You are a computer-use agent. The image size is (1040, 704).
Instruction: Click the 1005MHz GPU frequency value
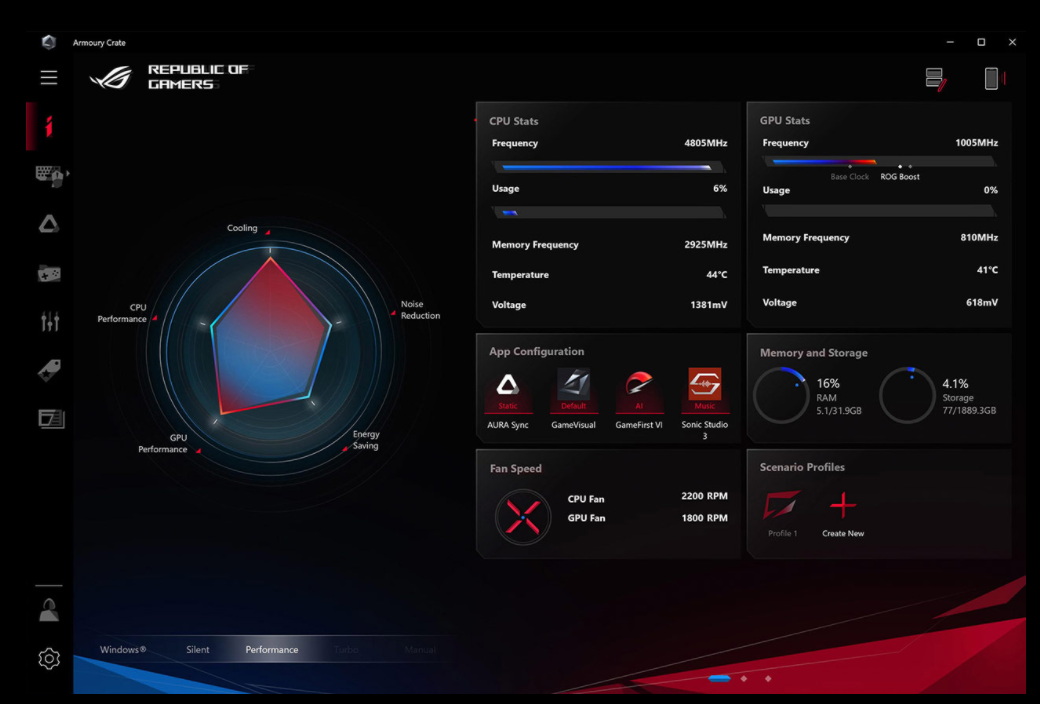[976, 143]
